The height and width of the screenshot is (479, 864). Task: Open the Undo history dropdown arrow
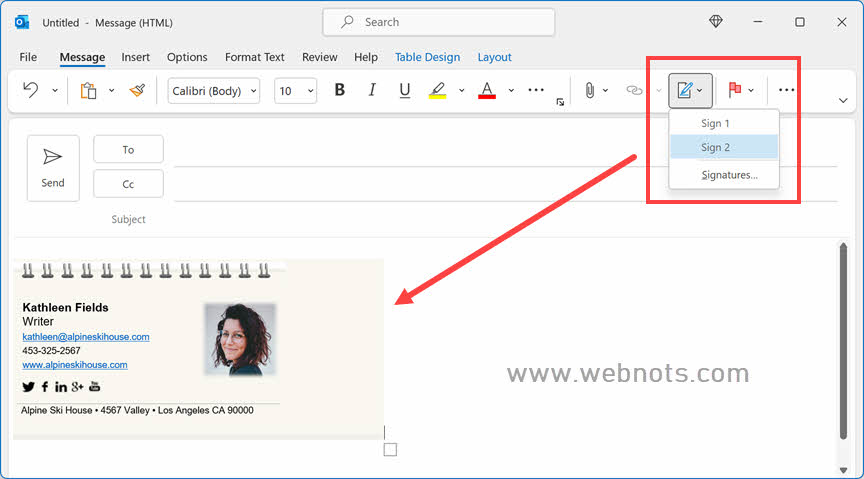pos(55,90)
